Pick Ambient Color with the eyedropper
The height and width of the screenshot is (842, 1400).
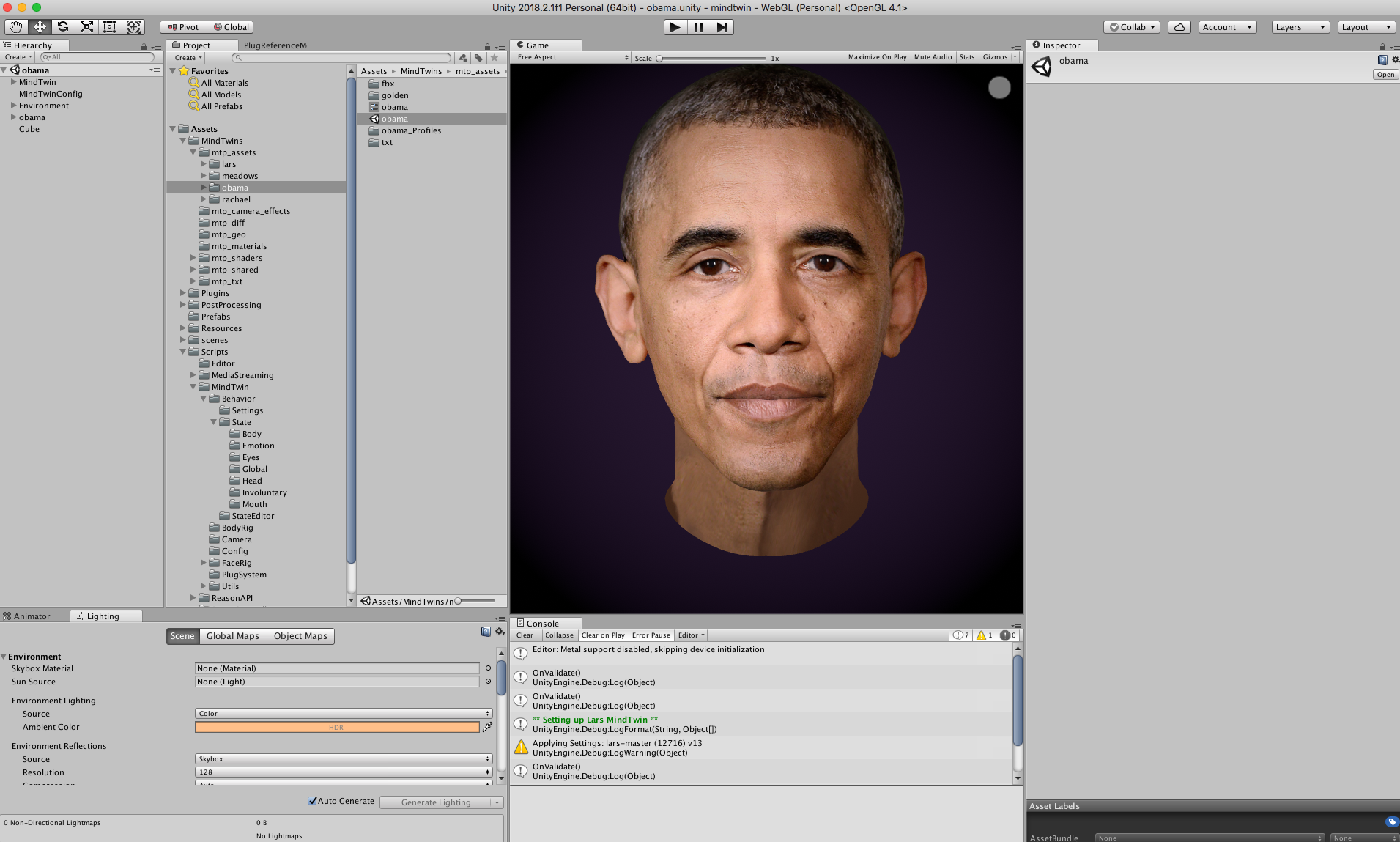tap(487, 727)
